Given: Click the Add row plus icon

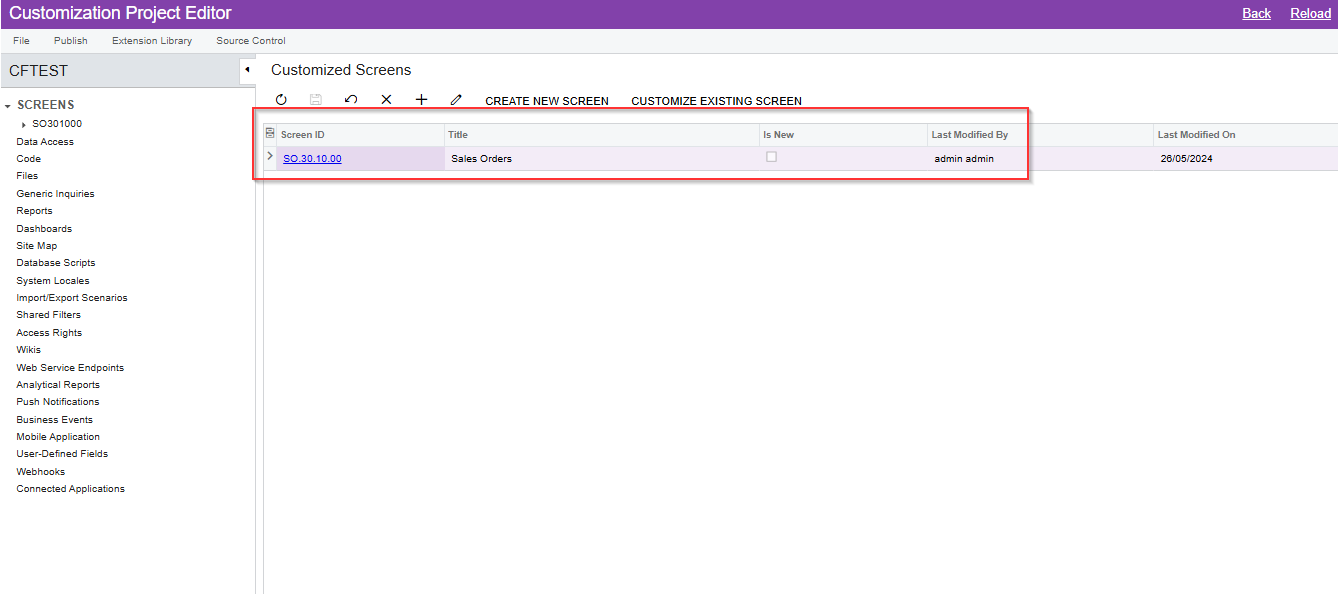Looking at the screenshot, I should point(421,100).
